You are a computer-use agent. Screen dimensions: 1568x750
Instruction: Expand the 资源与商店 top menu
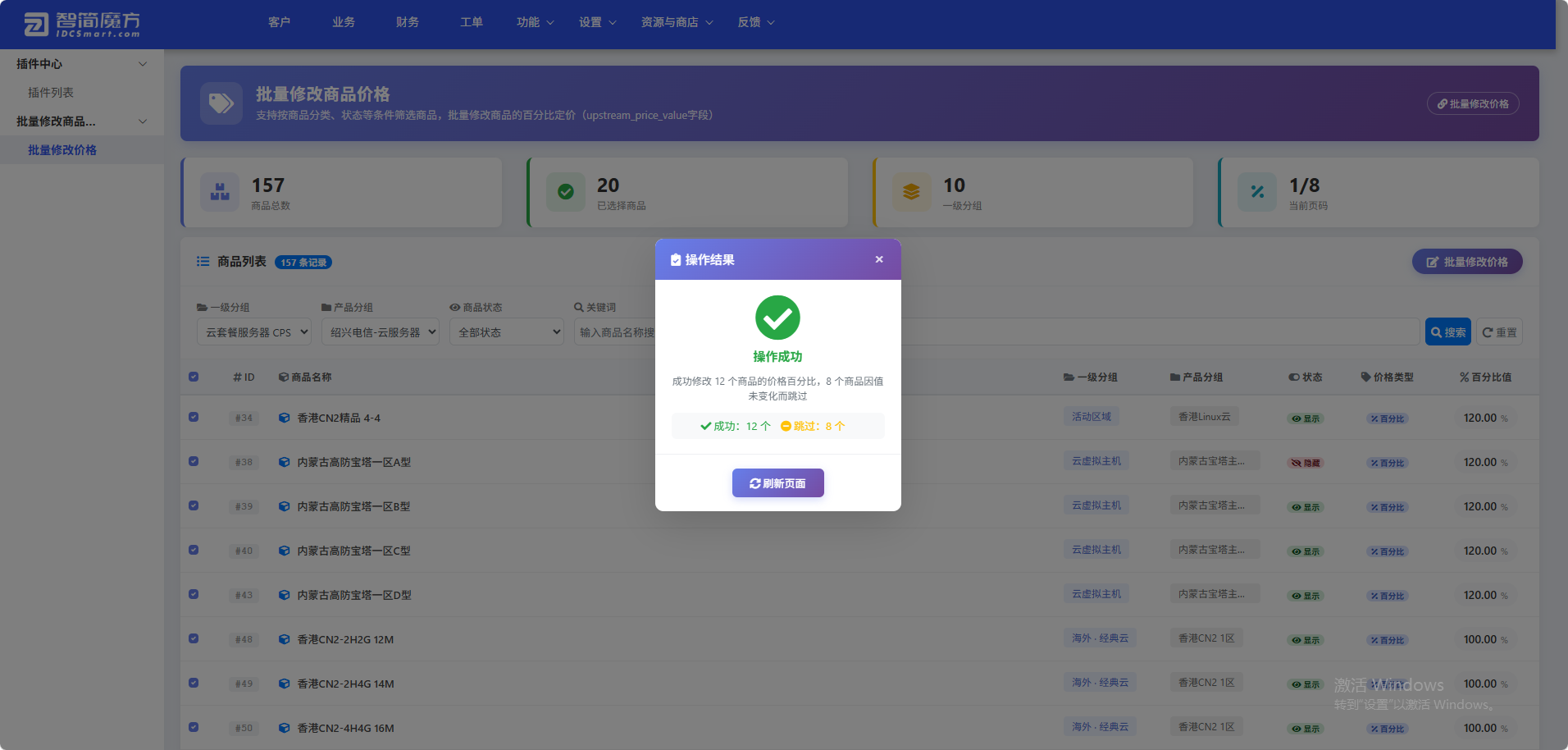pos(677,22)
